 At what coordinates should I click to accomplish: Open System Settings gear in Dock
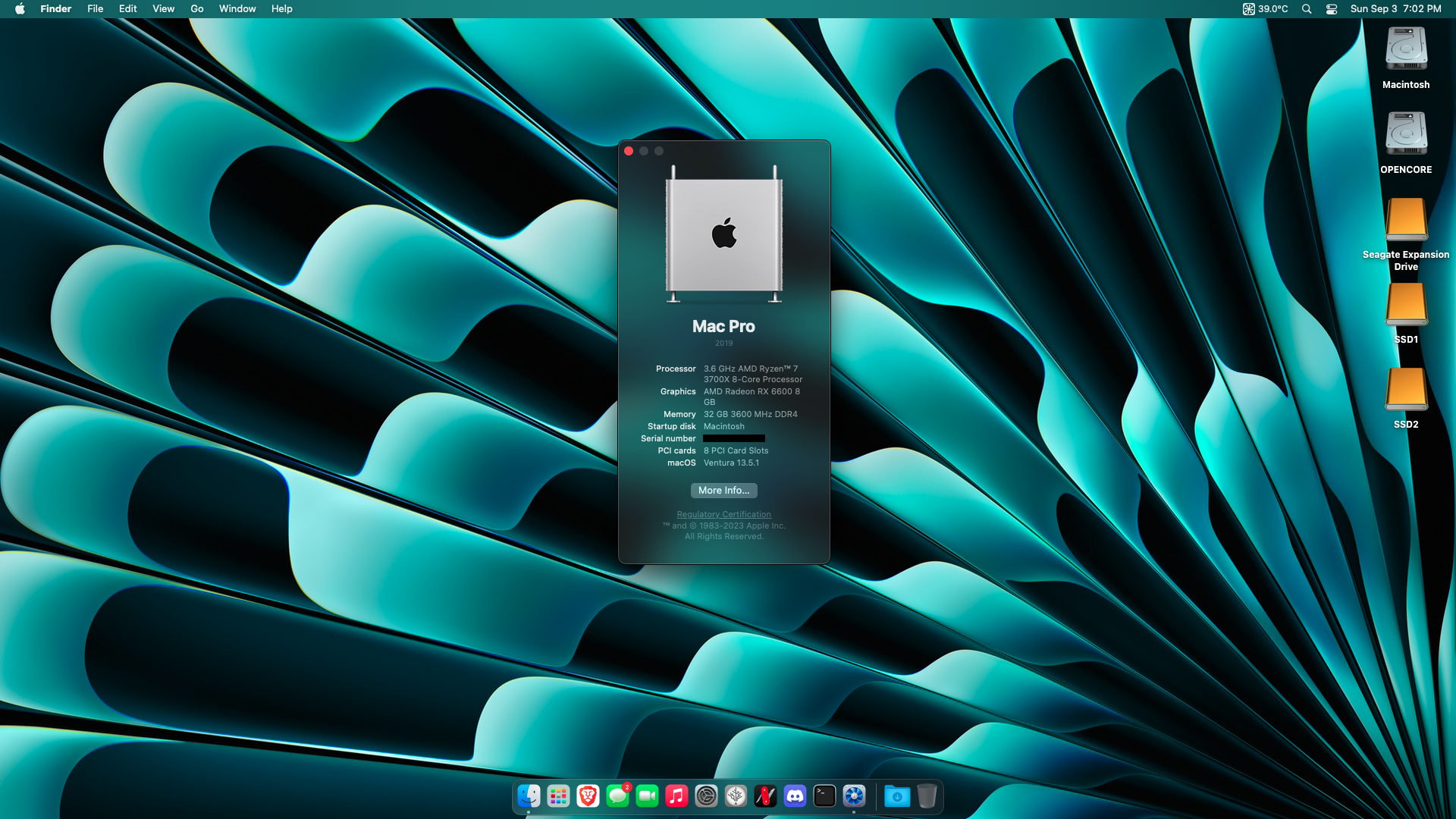pyautogui.click(x=707, y=795)
